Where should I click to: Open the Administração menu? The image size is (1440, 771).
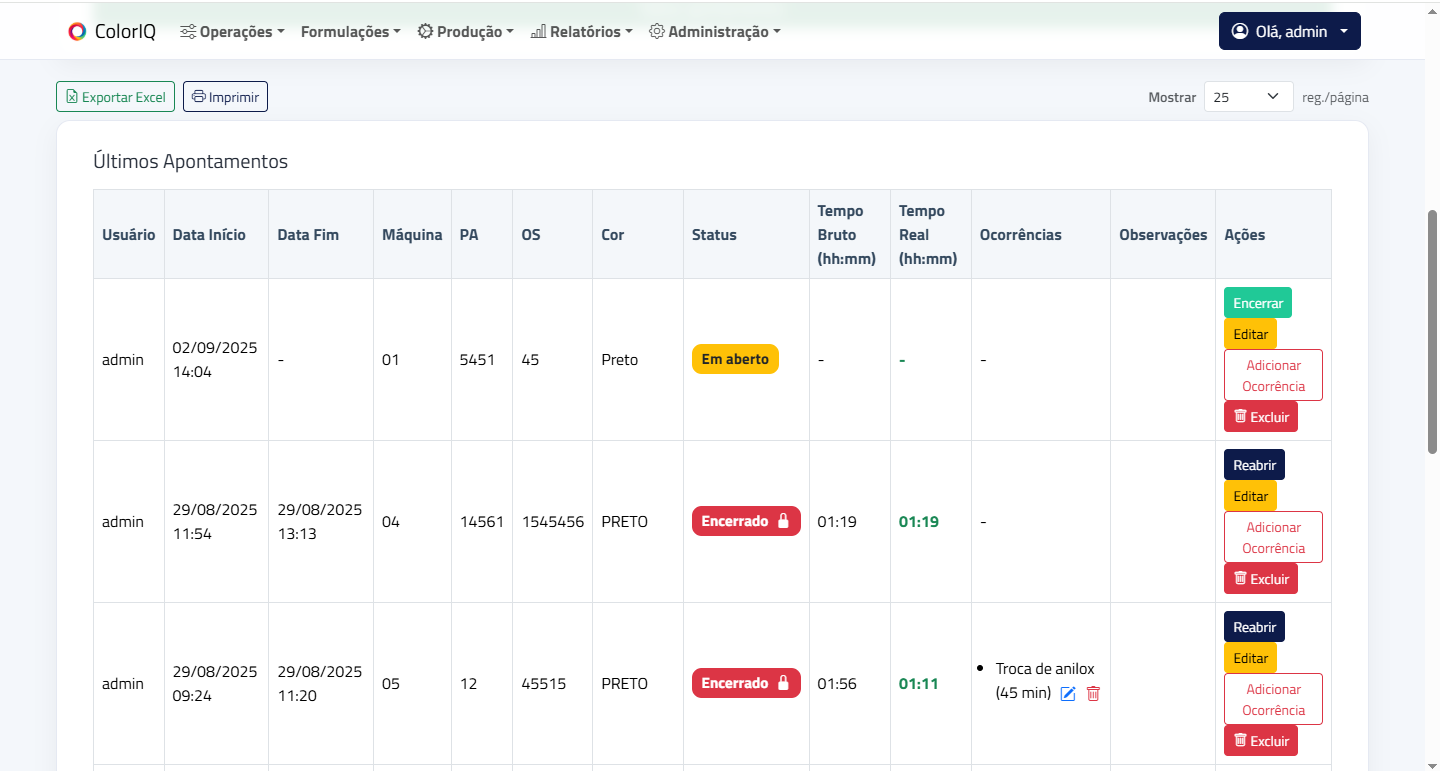(714, 32)
